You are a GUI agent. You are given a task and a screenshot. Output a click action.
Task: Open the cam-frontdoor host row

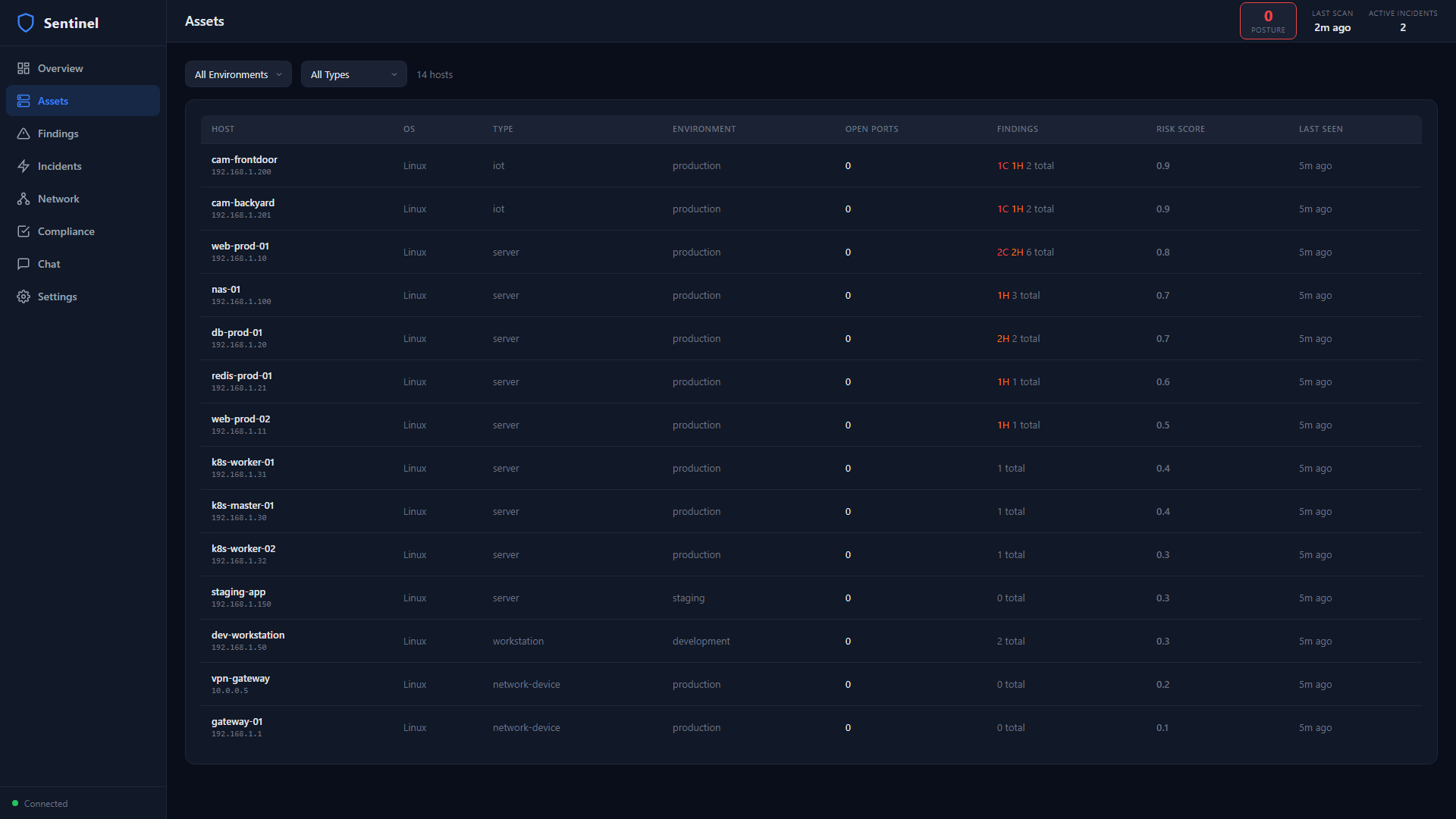point(244,160)
